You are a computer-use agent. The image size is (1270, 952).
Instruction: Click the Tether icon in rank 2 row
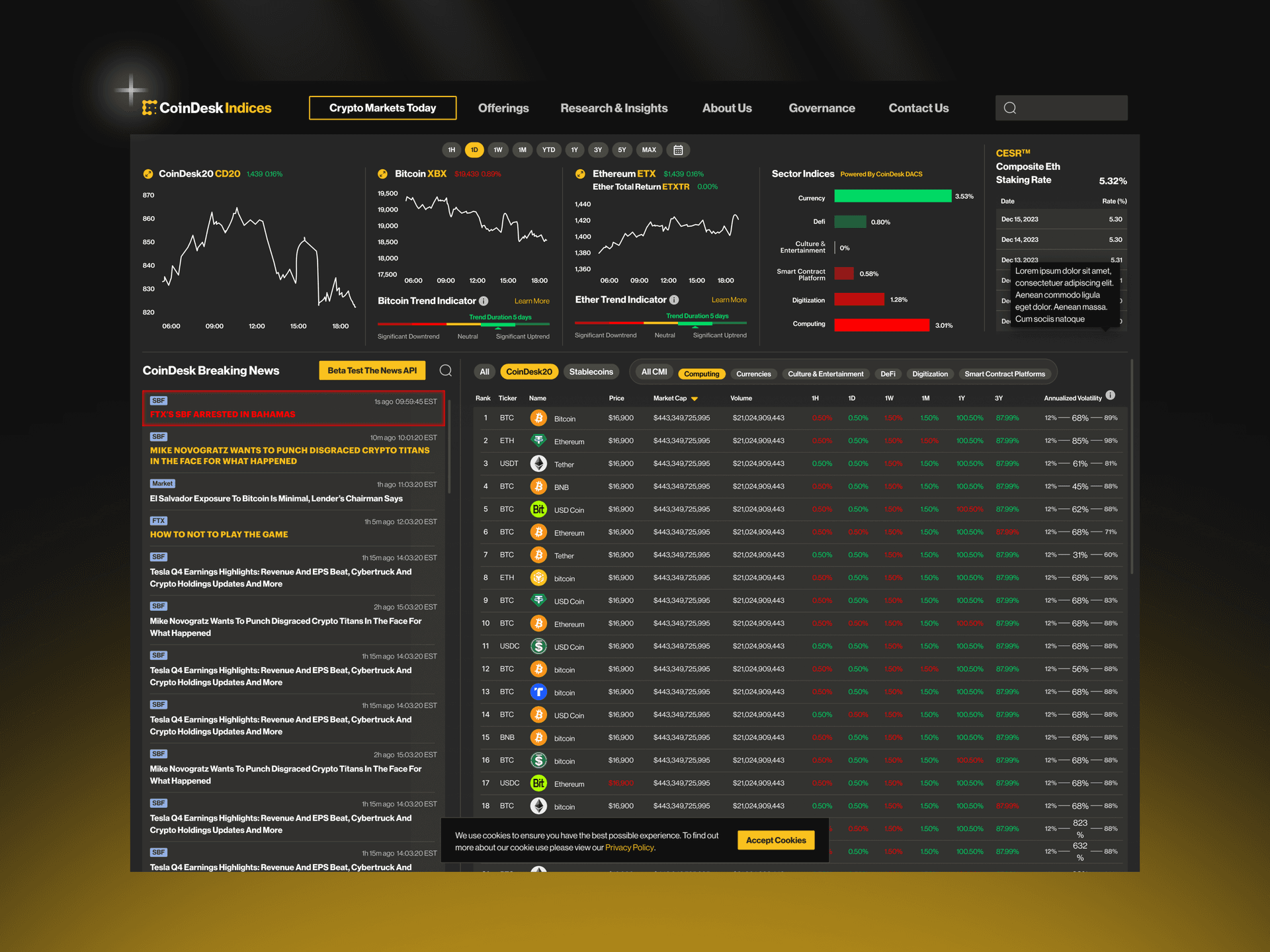pyautogui.click(x=538, y=440)
